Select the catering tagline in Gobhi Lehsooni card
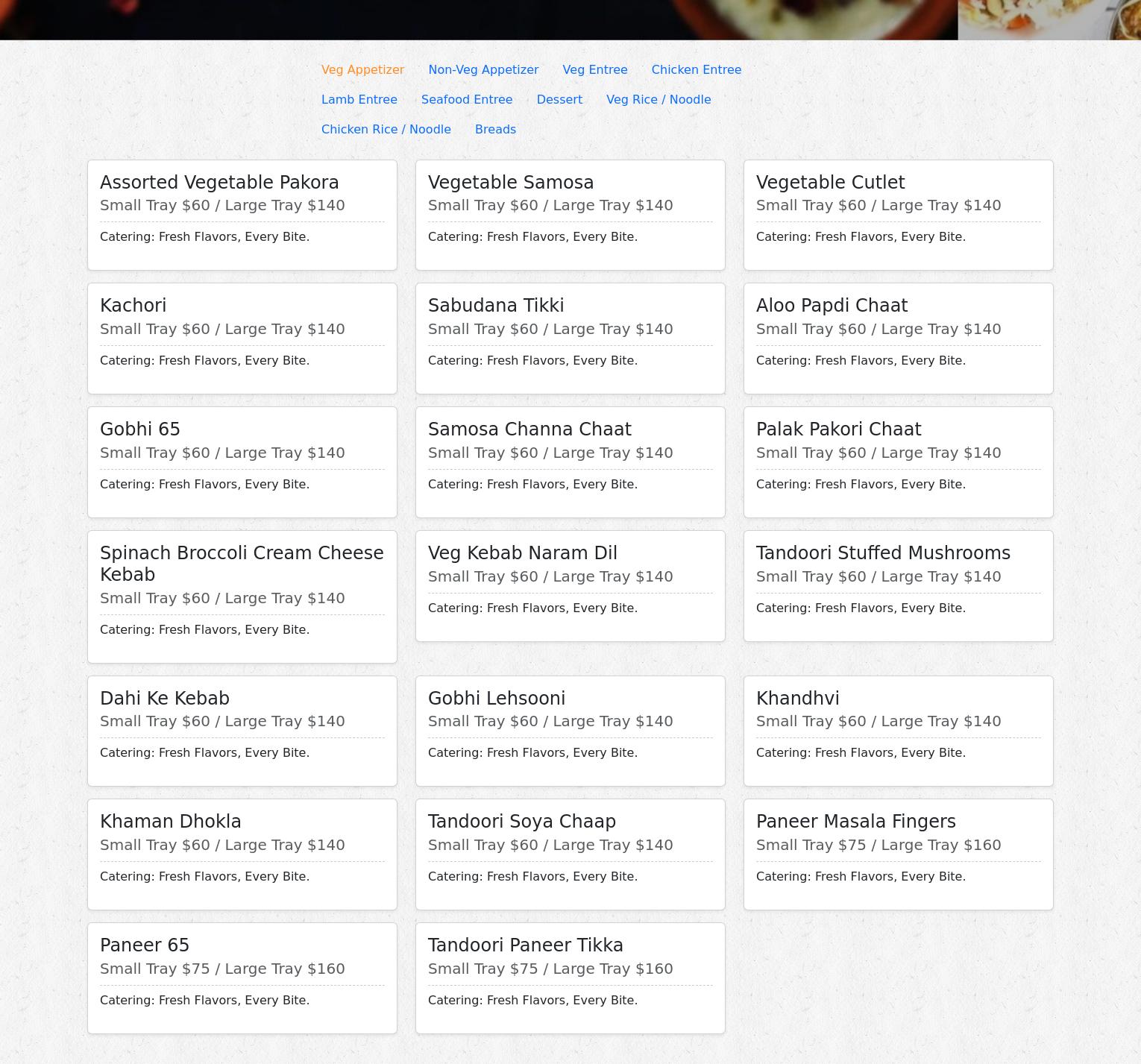1141x1064 pixels. tap(532, 752)
